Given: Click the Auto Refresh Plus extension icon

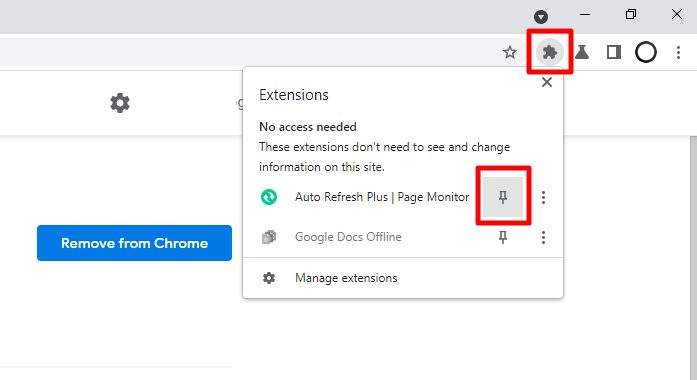Looking at the screenshot, I should [269, 197].
